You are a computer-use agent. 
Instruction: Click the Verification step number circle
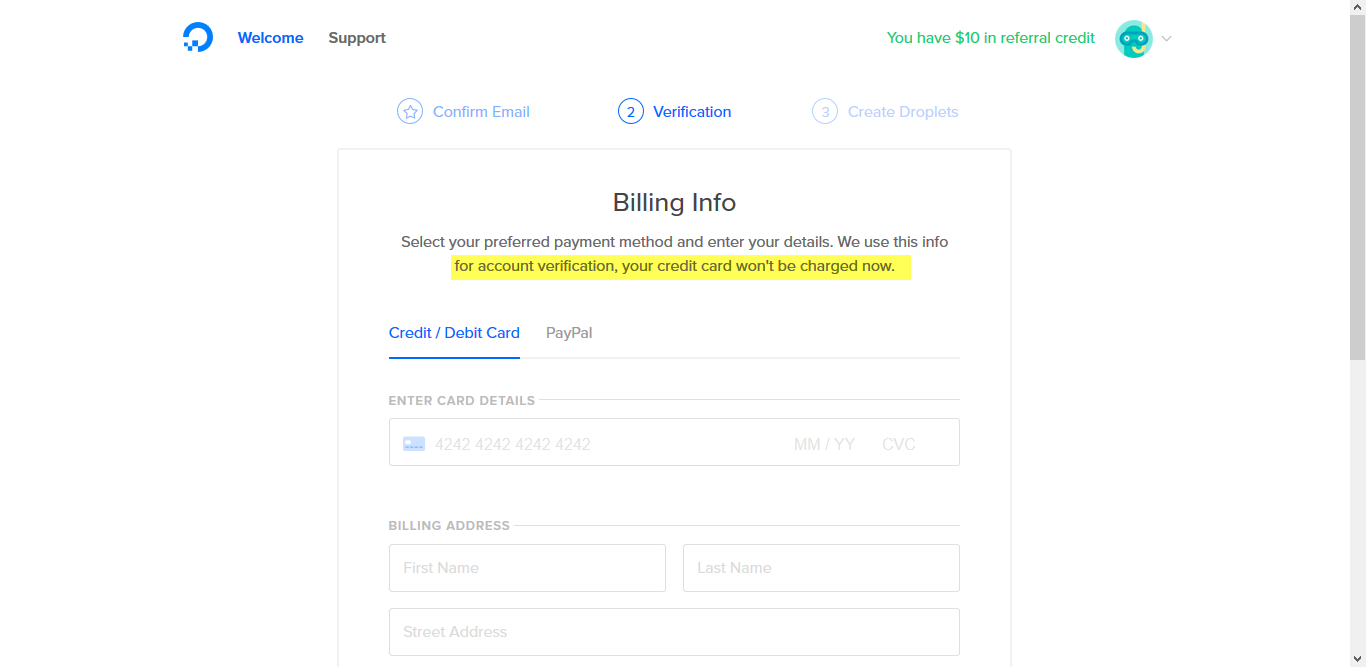click(x=630, y=112)
